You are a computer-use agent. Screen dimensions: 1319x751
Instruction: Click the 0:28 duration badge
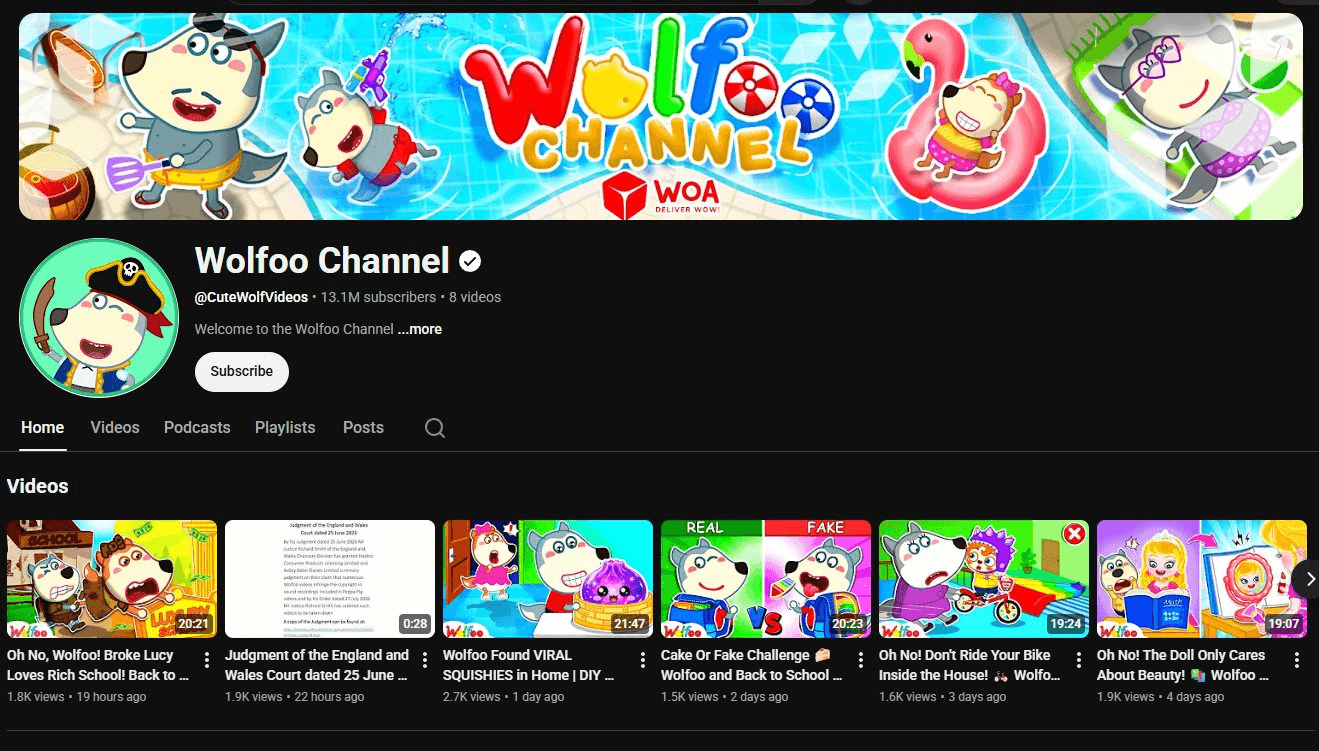[x=415, y=623]
